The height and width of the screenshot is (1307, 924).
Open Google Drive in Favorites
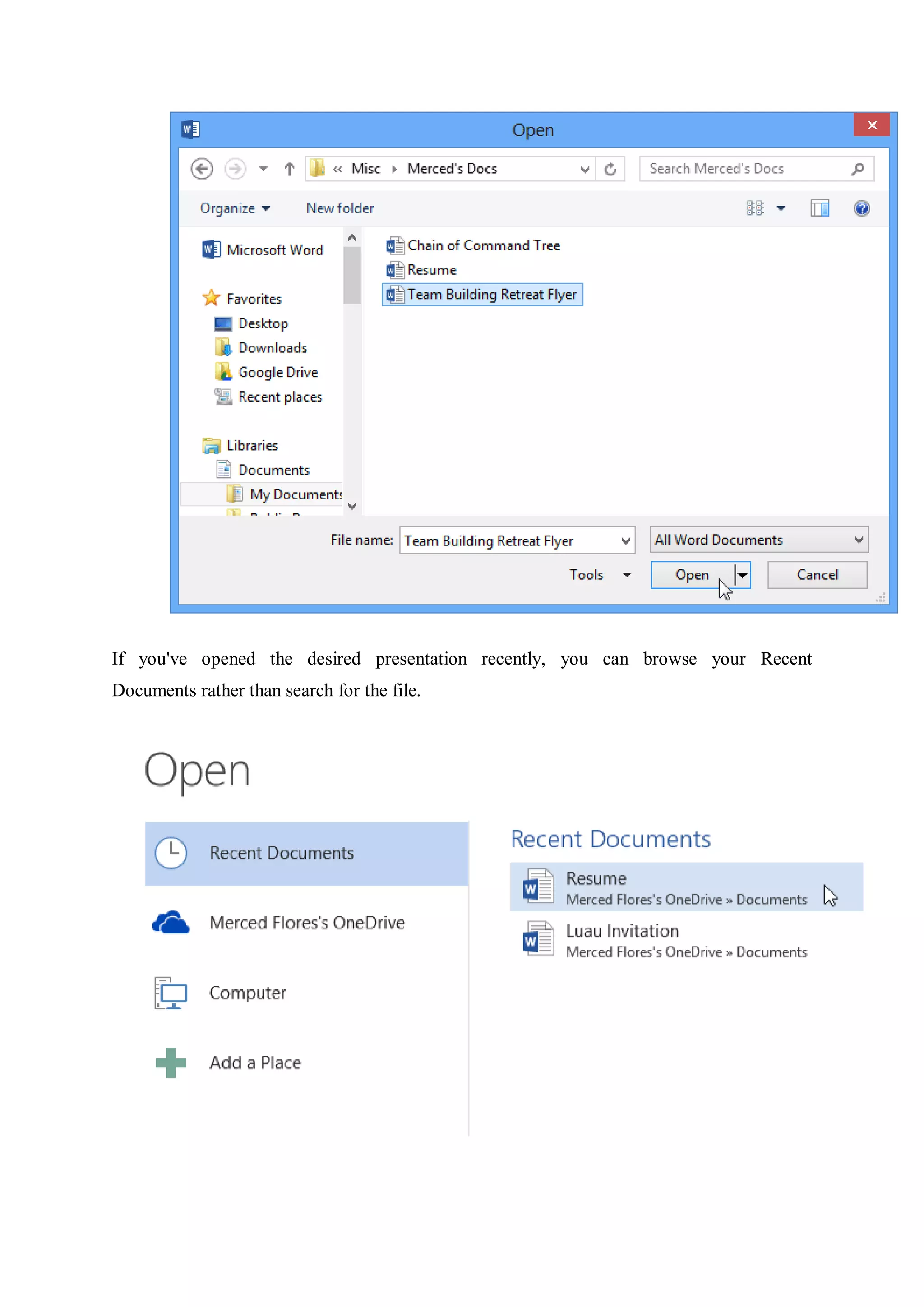(266, 372)
